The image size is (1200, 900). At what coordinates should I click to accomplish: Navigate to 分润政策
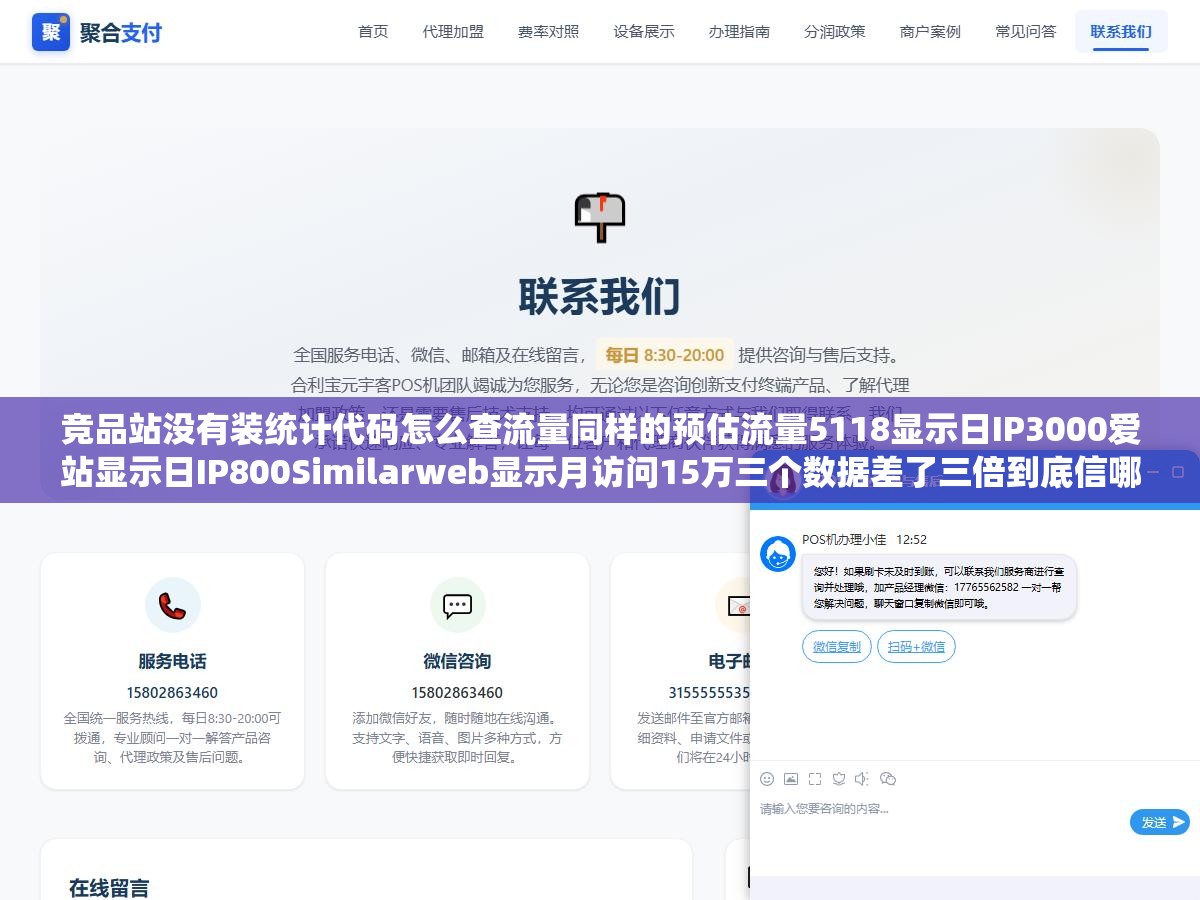tap(835, 32)
